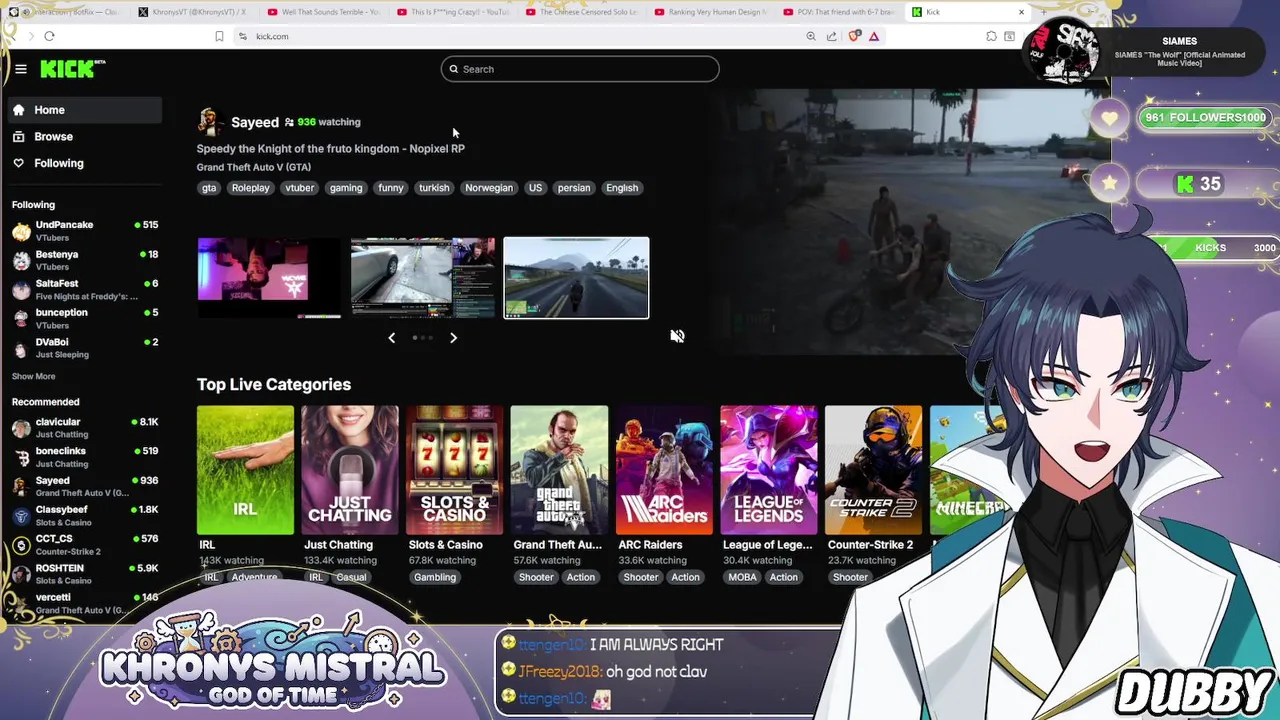Open the IRL category card
This screenshot has width=1280, height=720.
(245, 470)
